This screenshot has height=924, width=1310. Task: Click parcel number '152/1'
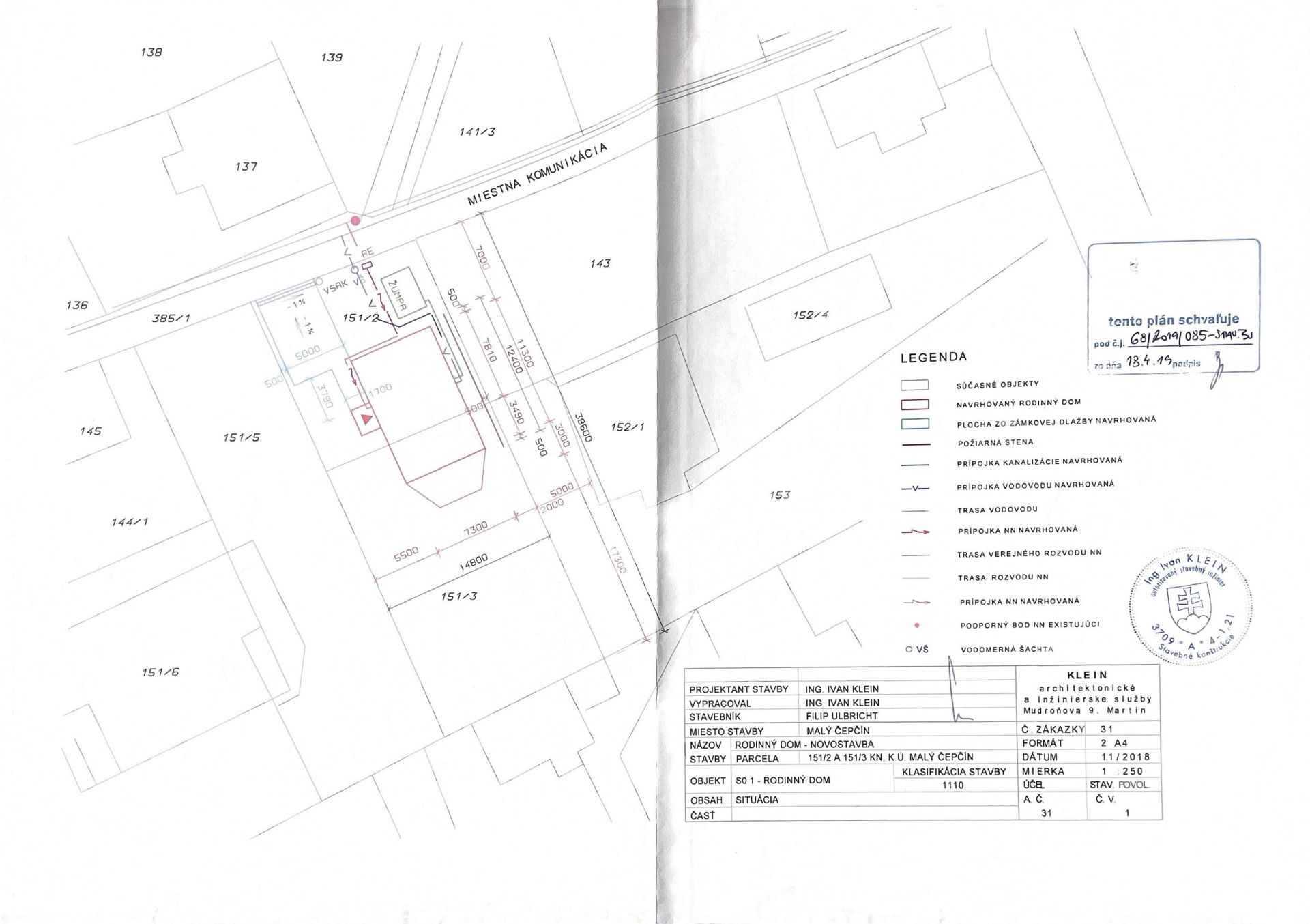click(627, 427)
